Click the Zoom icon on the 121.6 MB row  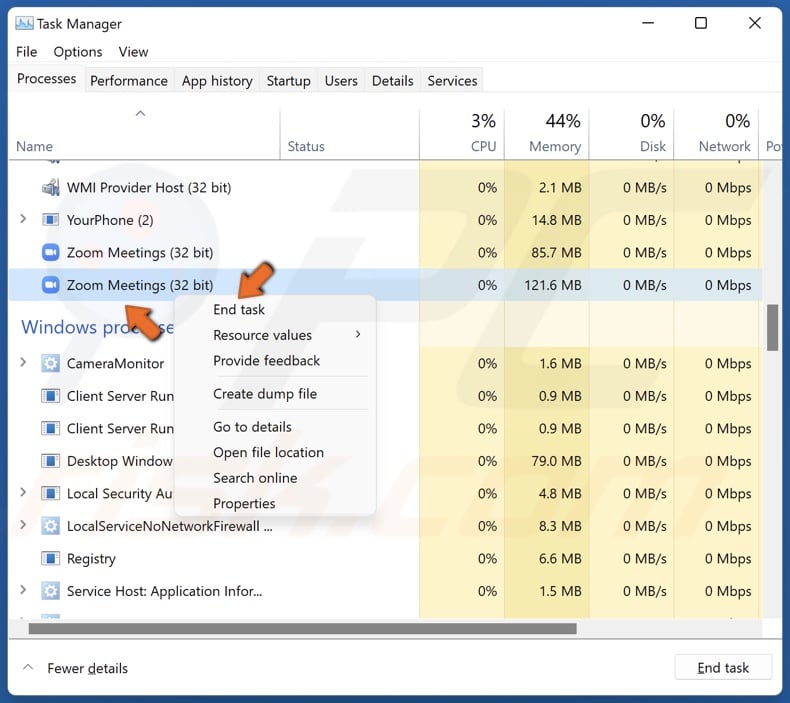click(x=50, y=285)
